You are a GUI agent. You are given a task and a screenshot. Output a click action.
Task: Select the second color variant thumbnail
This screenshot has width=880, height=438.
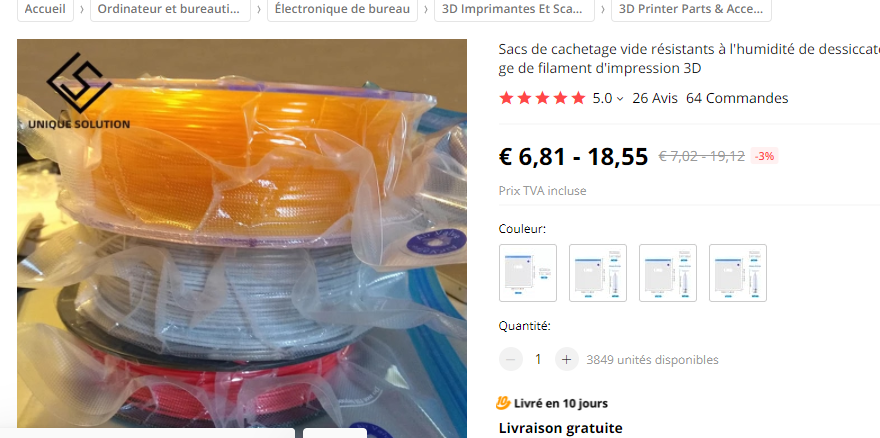pos(598,273)
